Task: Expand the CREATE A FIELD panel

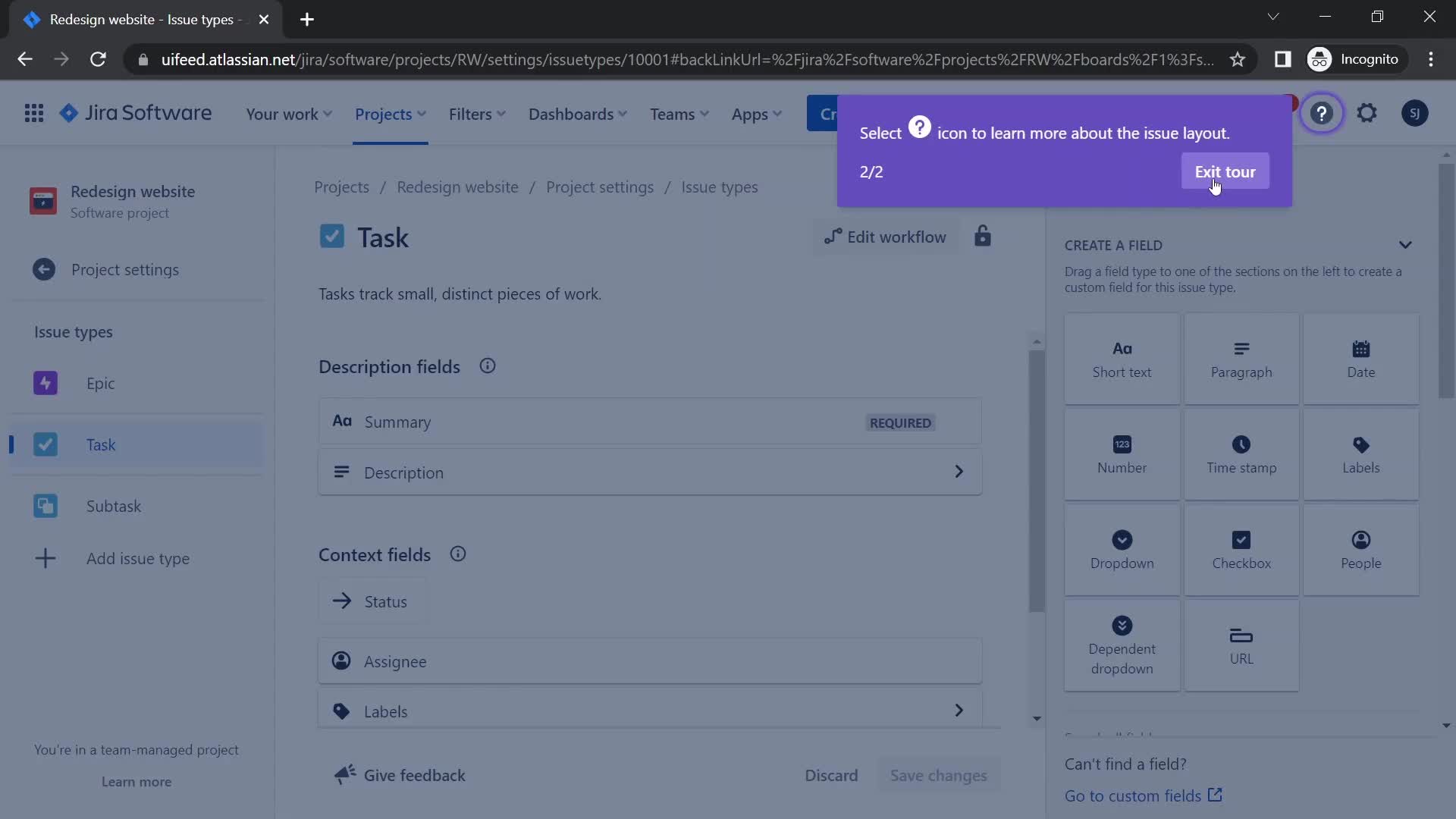Action: point(1407,245)
